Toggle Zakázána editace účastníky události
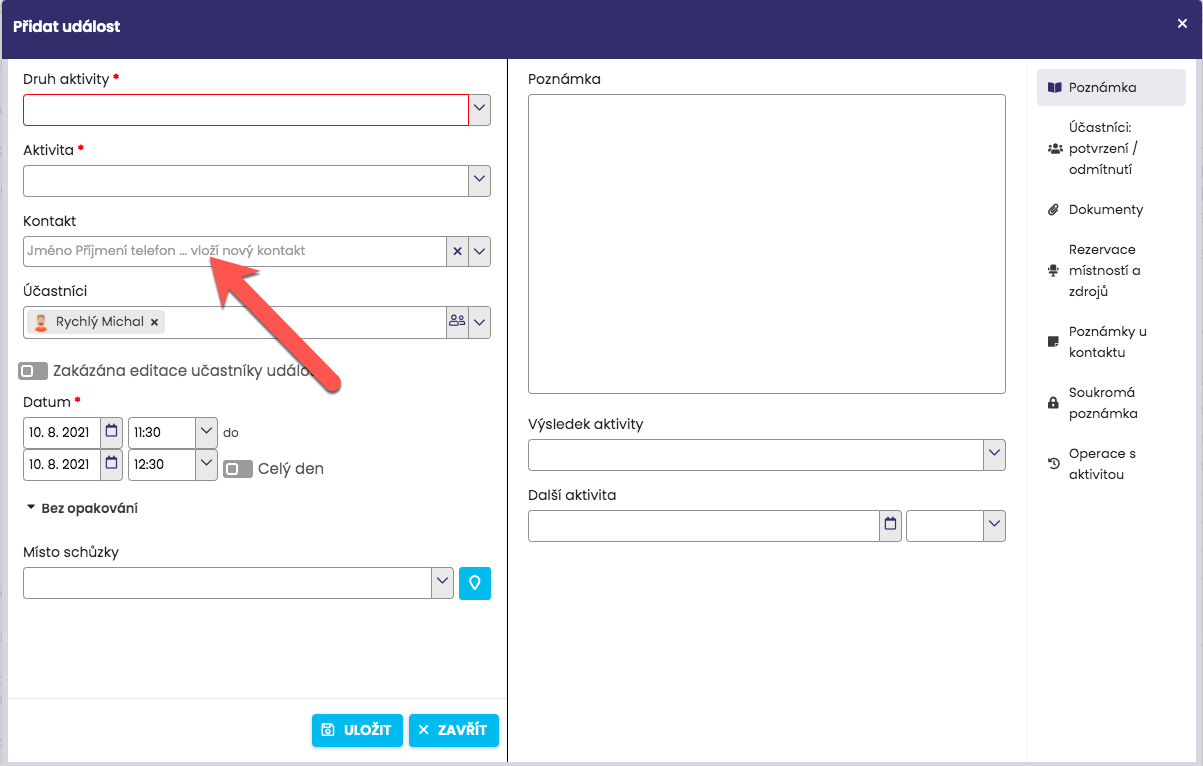The image size is (1203, 766). (x=33, y=371)
